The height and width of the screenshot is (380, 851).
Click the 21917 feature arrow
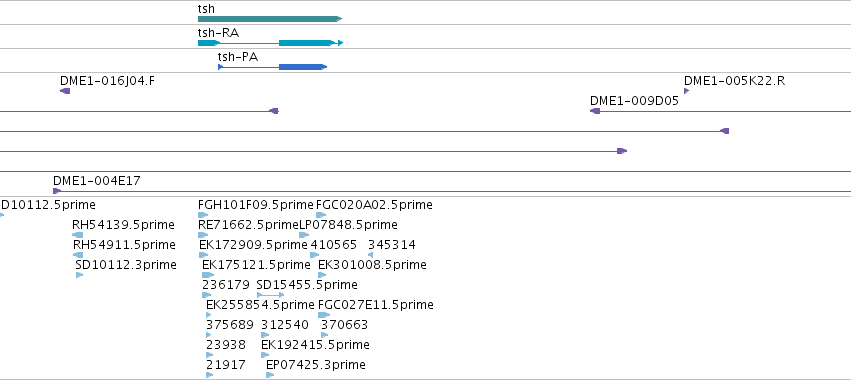[209, 375]
